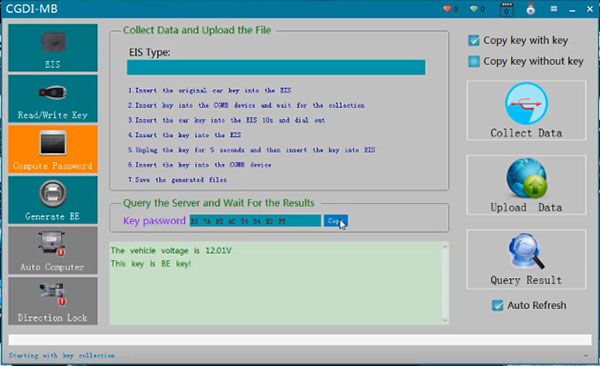The height and width of the screenshot is (366, 600).
Task: Click "The vehicle voltage is 12.01V" log line
Action: point(171,251)
